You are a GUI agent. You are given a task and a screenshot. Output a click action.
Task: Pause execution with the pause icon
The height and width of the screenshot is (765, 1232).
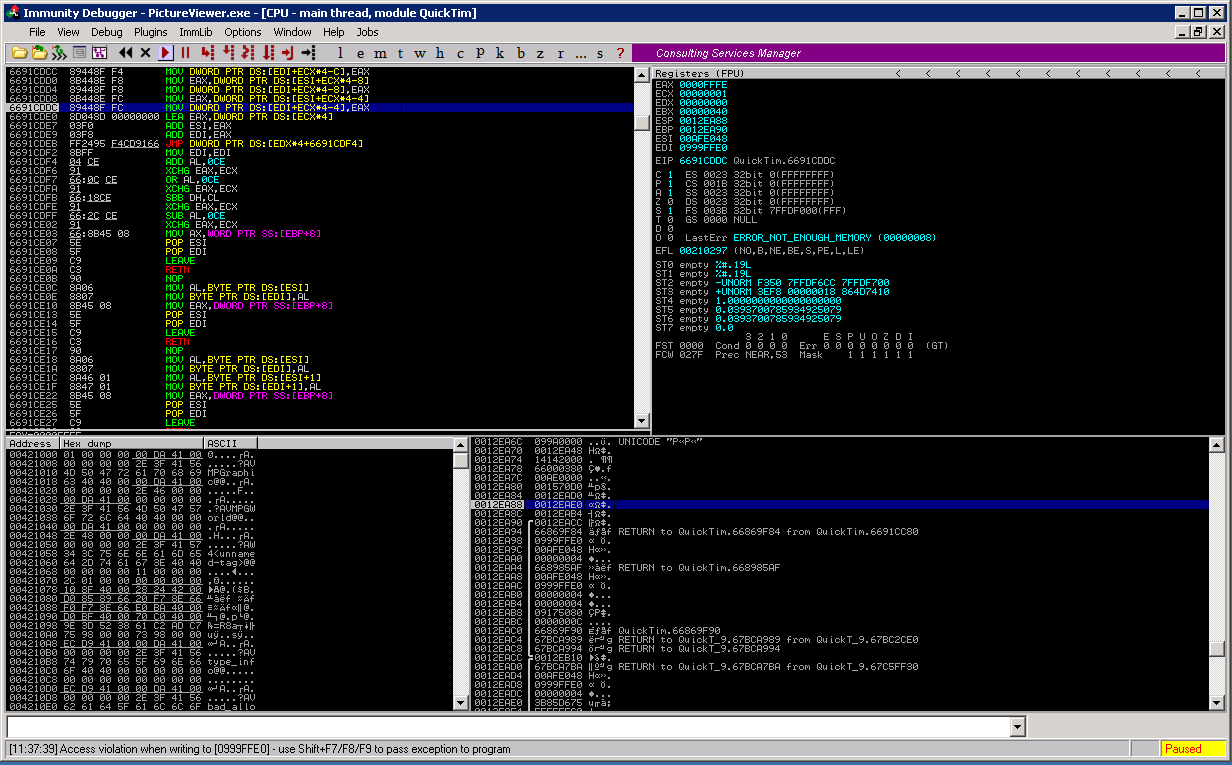point(186,52)
